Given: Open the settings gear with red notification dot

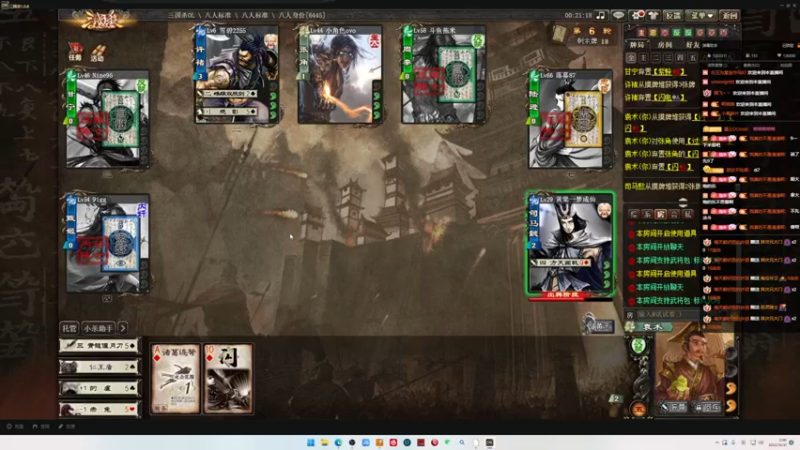Looking at the screenshot, I should [x=637, y=15].
